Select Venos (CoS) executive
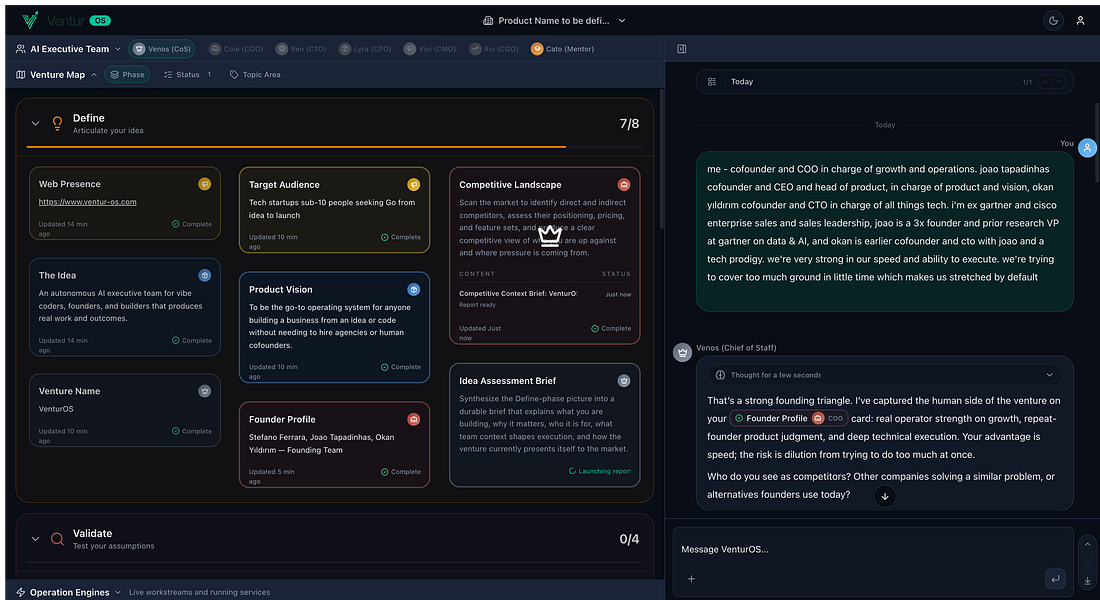 (x=162, y=49)
